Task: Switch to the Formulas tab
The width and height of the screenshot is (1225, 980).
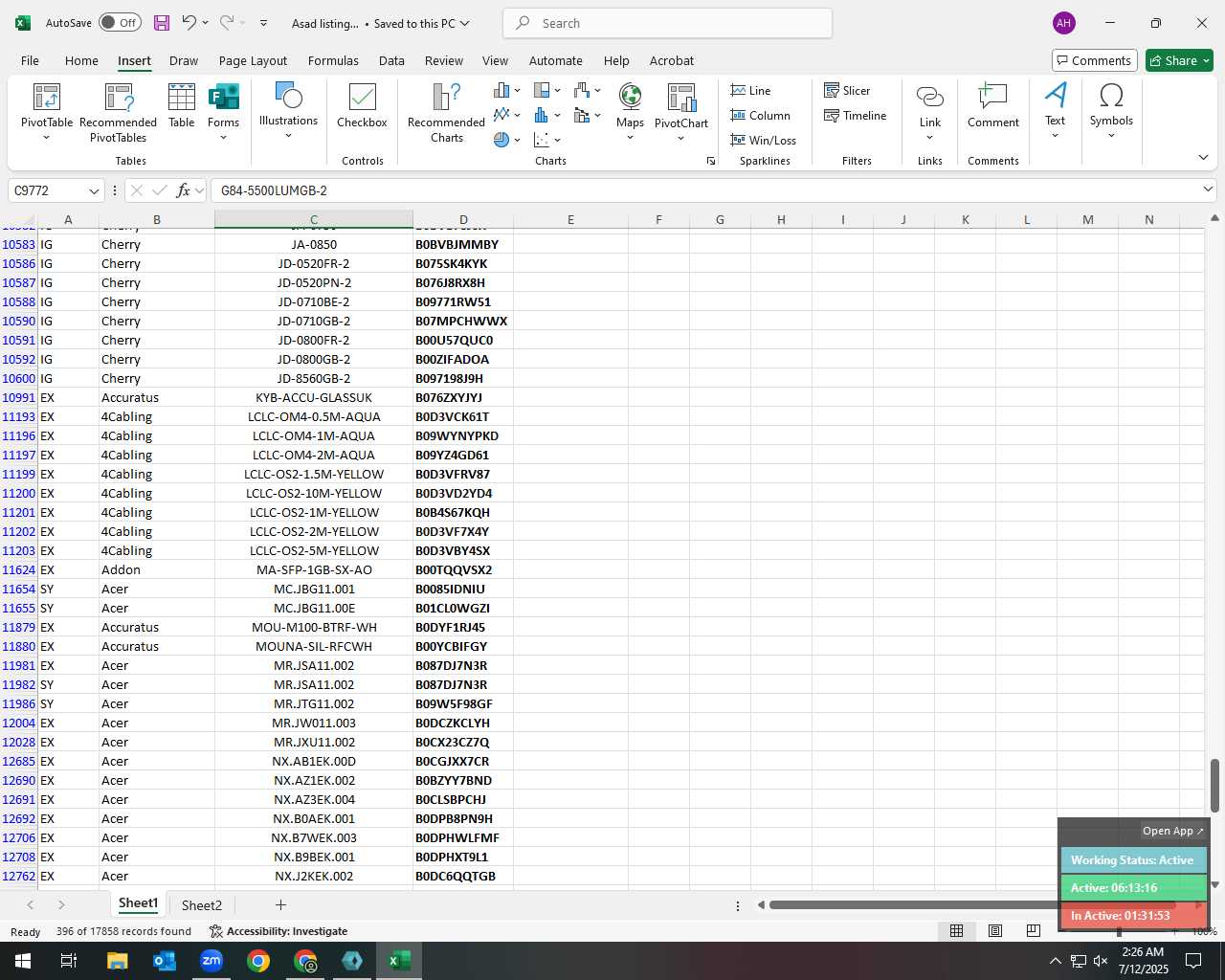Action: (333, 60)
